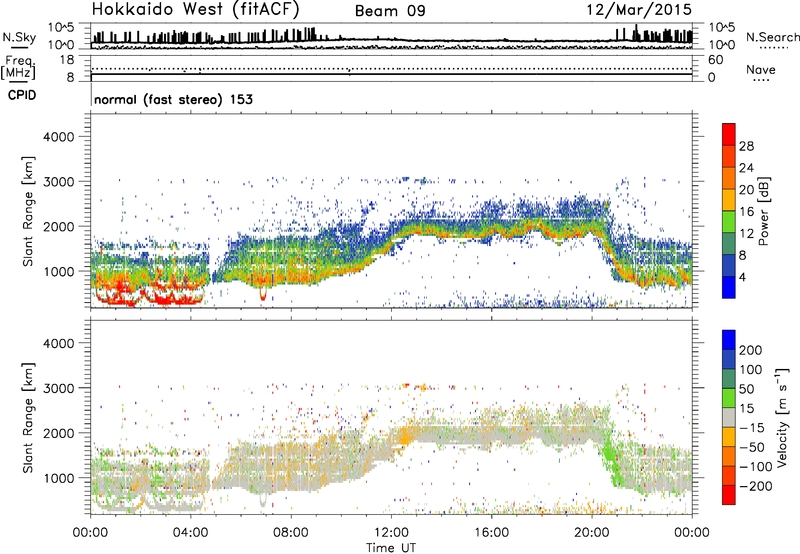
Task: Click the 'Velocity [m s⁻¹]' colorbar label
Action: click(781, 417)
